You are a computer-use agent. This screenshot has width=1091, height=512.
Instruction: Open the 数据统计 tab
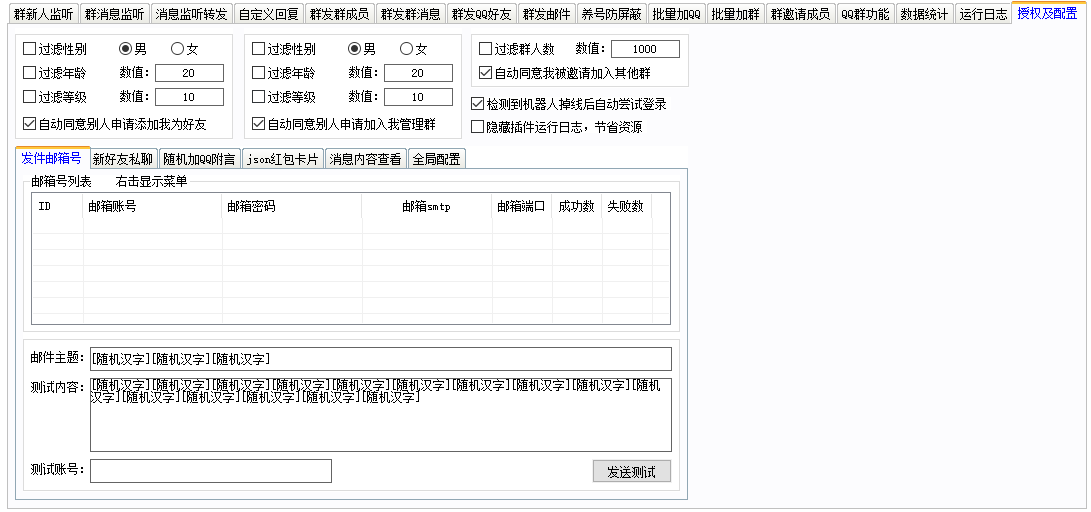pyautogui.click(x=924, y=14)
